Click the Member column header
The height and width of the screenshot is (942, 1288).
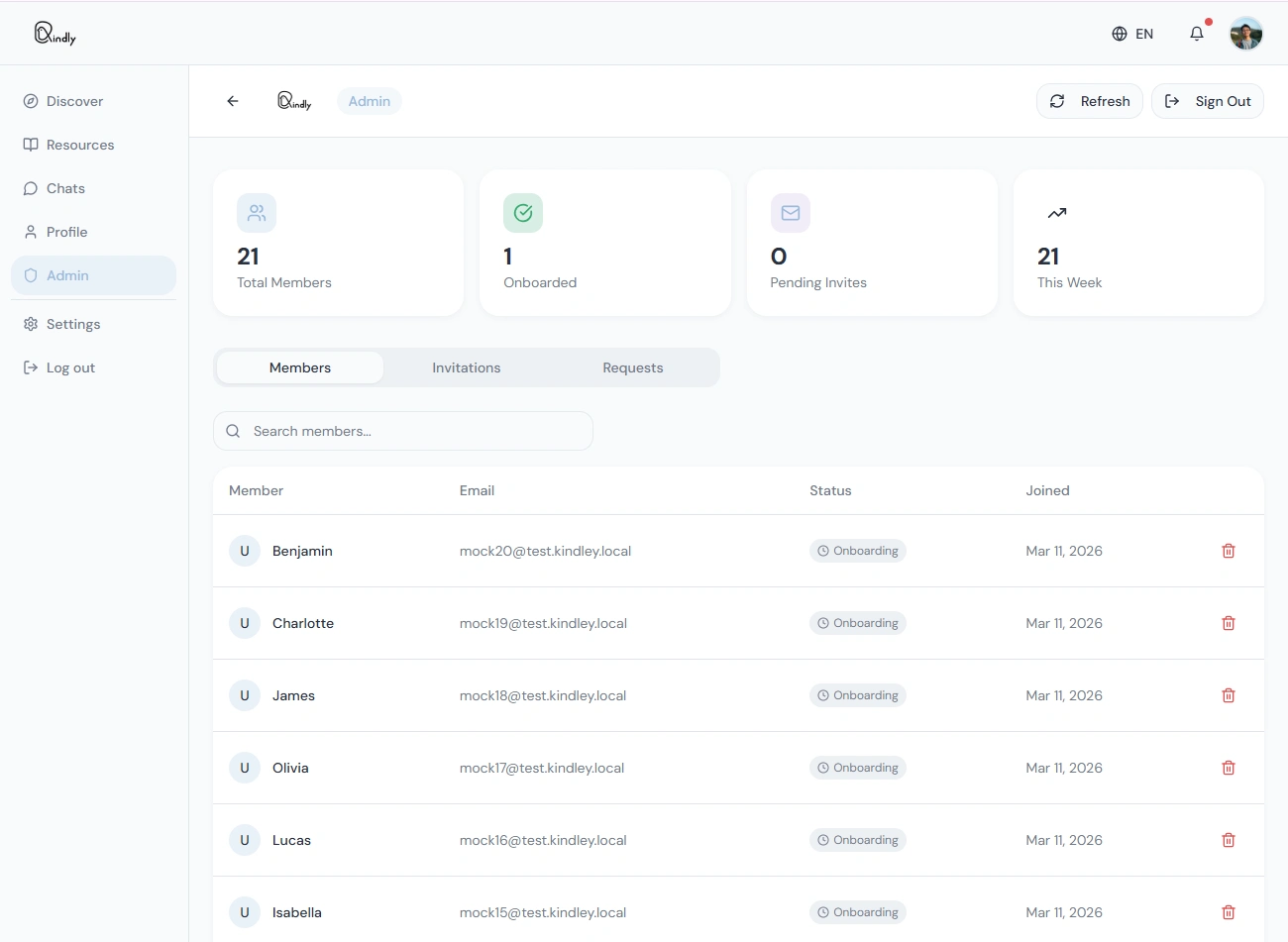pyautogui.click(x=256, y=490)
